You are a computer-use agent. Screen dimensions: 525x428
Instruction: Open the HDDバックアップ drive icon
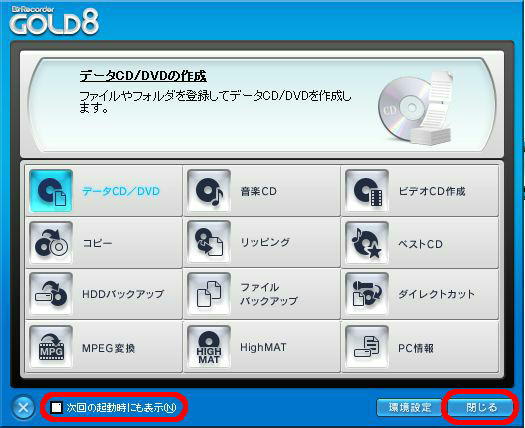click(51, 294)
